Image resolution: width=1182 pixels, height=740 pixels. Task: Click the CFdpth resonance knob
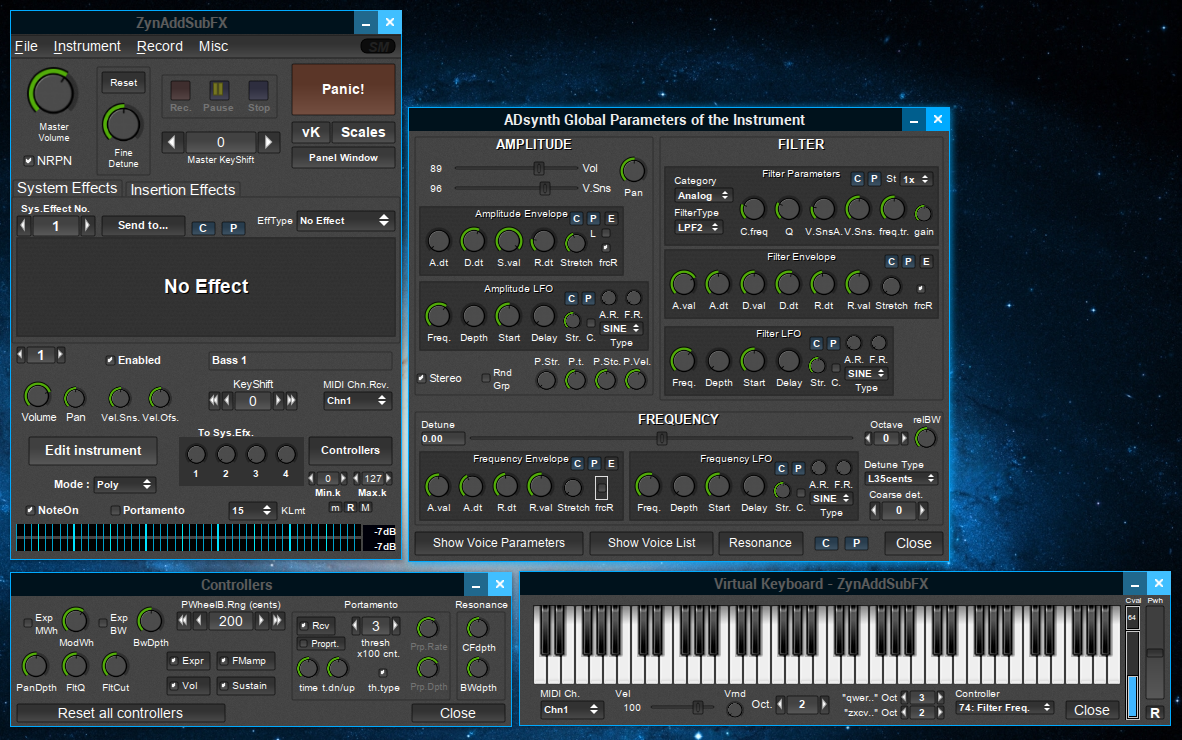(477, 628)
